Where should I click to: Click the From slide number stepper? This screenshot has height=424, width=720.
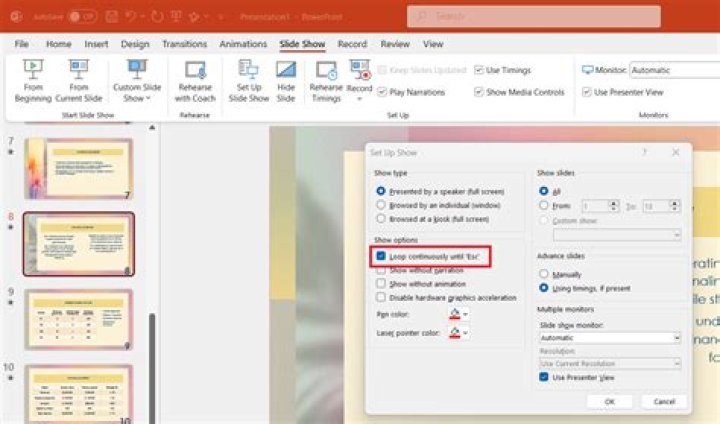click(x=613, y=206)
